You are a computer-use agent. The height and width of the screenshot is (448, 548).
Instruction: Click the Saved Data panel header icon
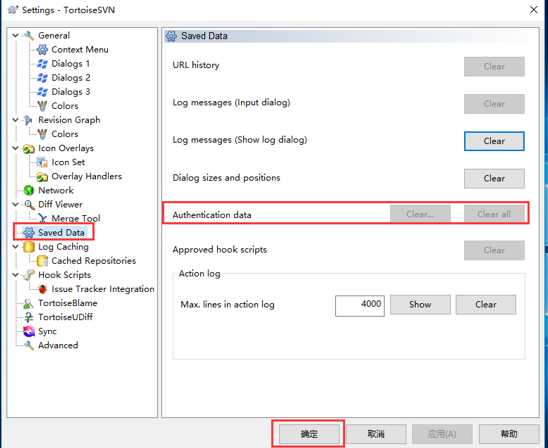click(171, 36)
